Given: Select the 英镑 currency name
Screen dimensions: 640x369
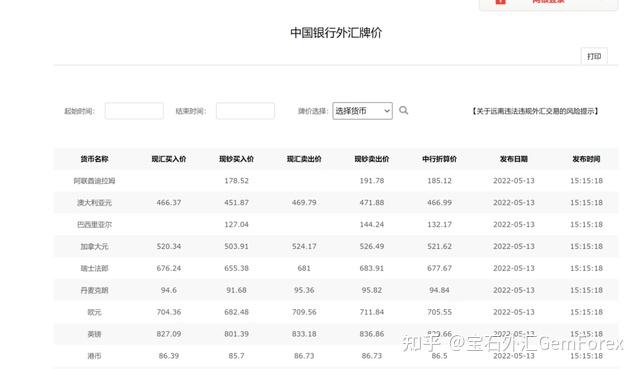Looking at the screenshot, I should [x=94, y=334].
